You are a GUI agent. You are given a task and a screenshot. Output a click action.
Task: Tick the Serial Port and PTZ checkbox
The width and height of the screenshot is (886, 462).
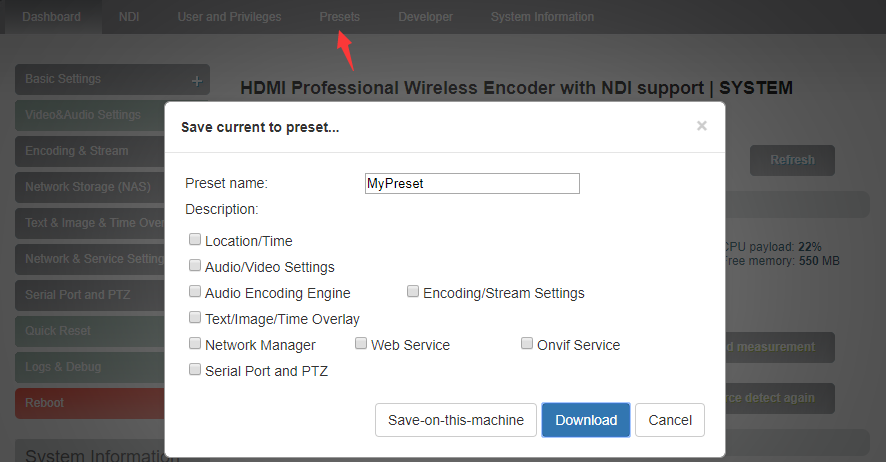tap(195, 369)
